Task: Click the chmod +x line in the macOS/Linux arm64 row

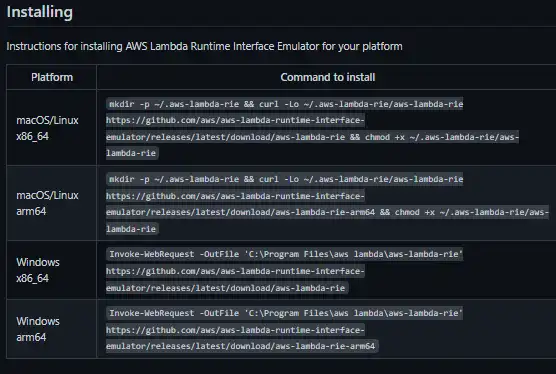Action: (327, 212)
